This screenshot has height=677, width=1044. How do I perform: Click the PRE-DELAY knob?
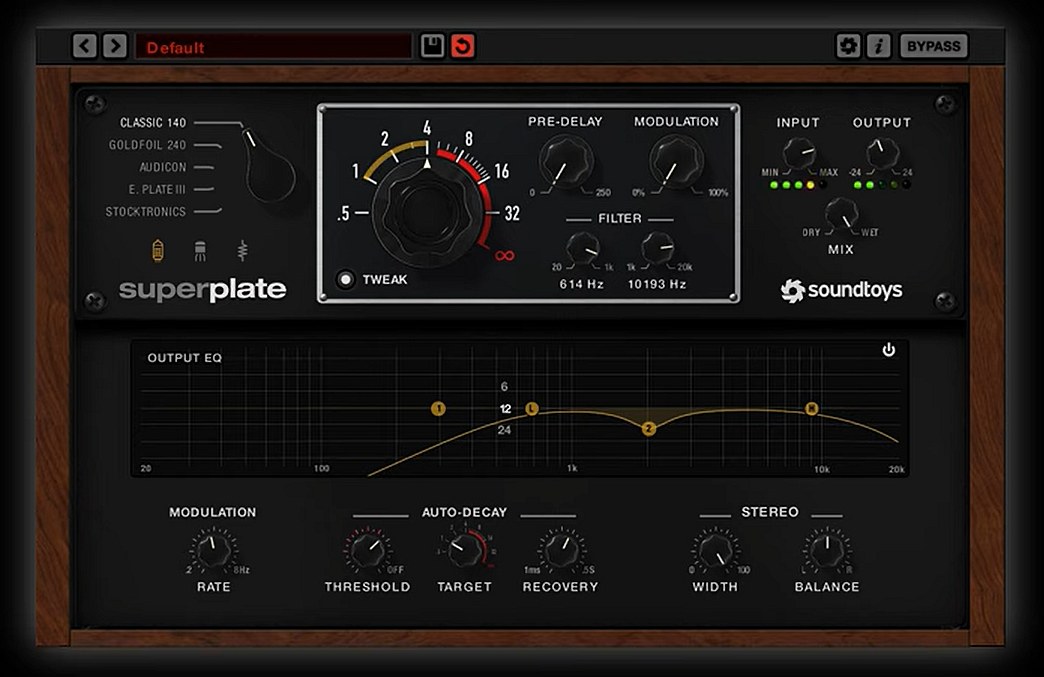[566, 162]
